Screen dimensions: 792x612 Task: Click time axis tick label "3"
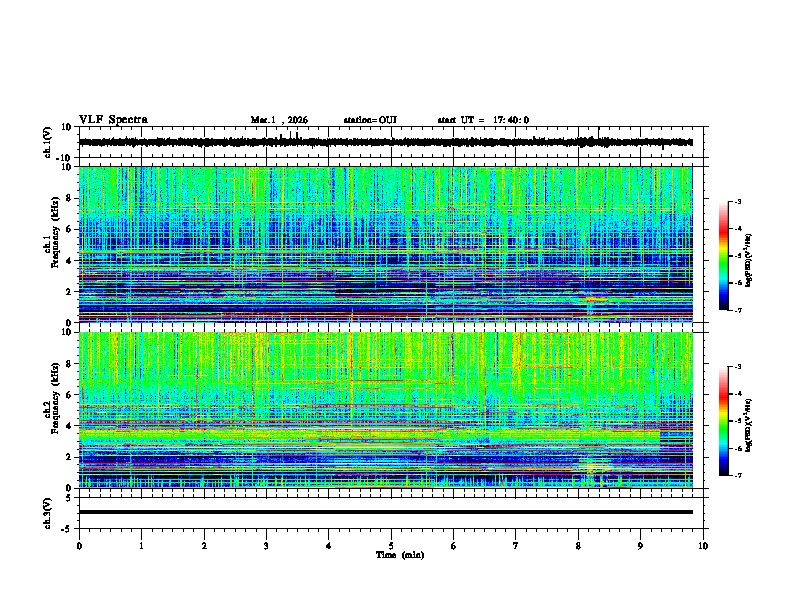(x=266, y=545)
